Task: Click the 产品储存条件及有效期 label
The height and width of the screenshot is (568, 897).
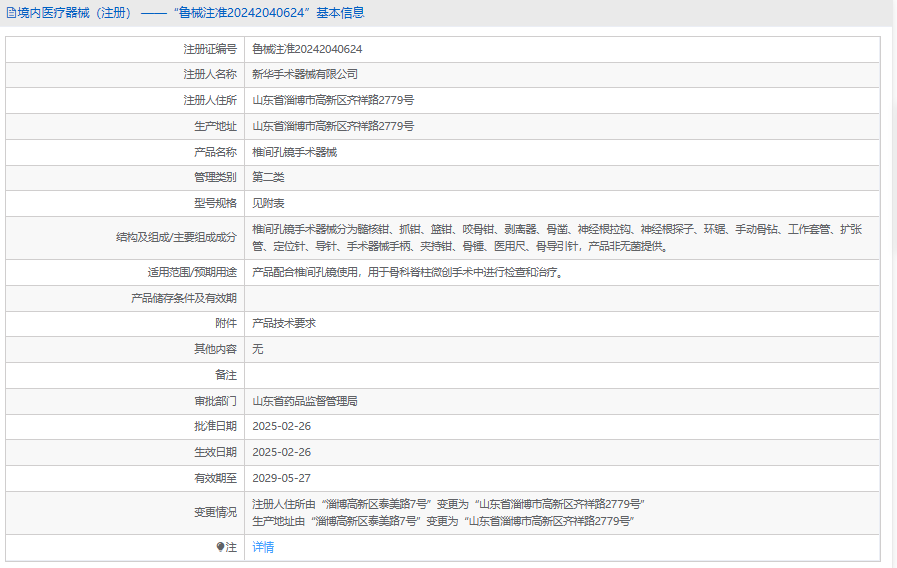Action: coord(184,298)
